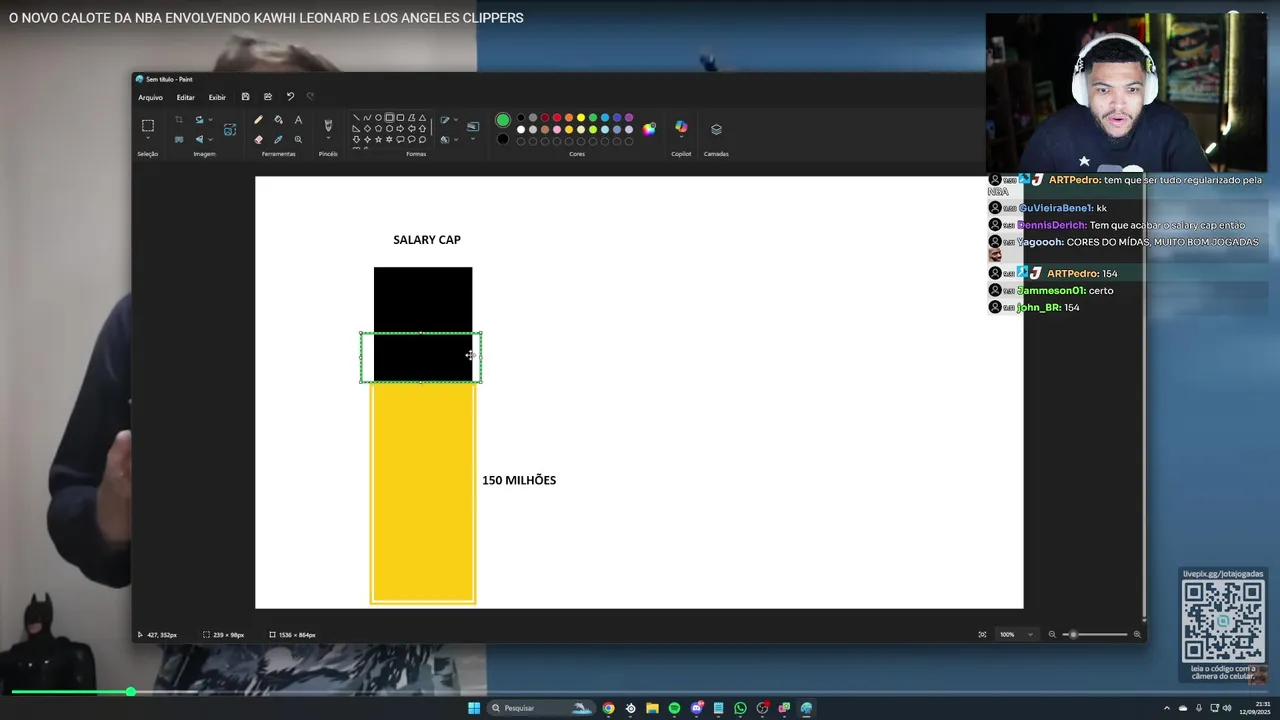
Task: Click the video progress bar handle
Action: [130, 691]
